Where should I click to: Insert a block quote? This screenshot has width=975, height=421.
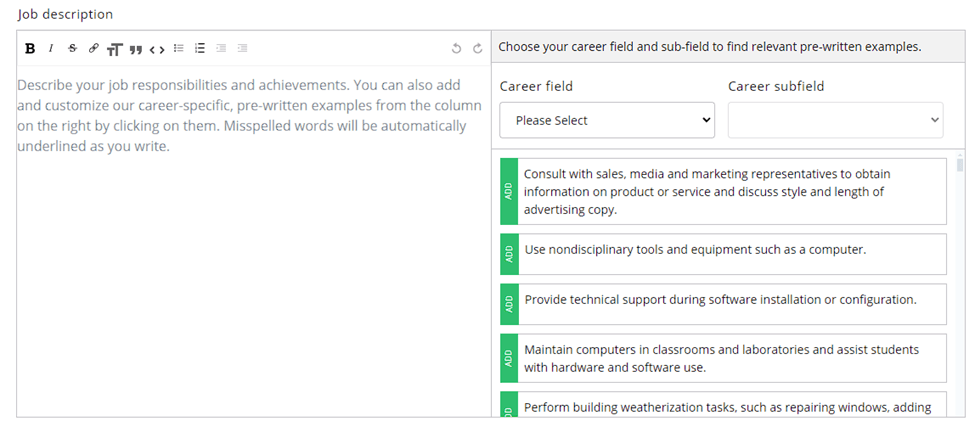135,48
